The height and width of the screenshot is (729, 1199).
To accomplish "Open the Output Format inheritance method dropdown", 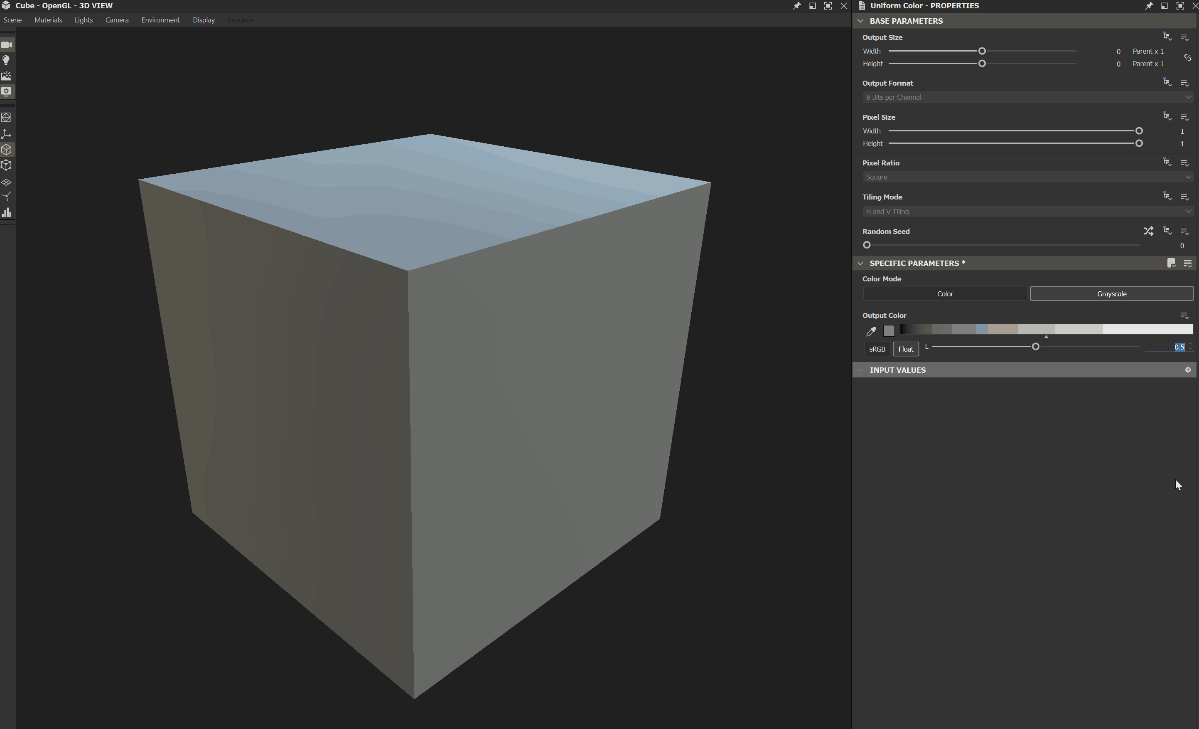I will point(1167,83).
